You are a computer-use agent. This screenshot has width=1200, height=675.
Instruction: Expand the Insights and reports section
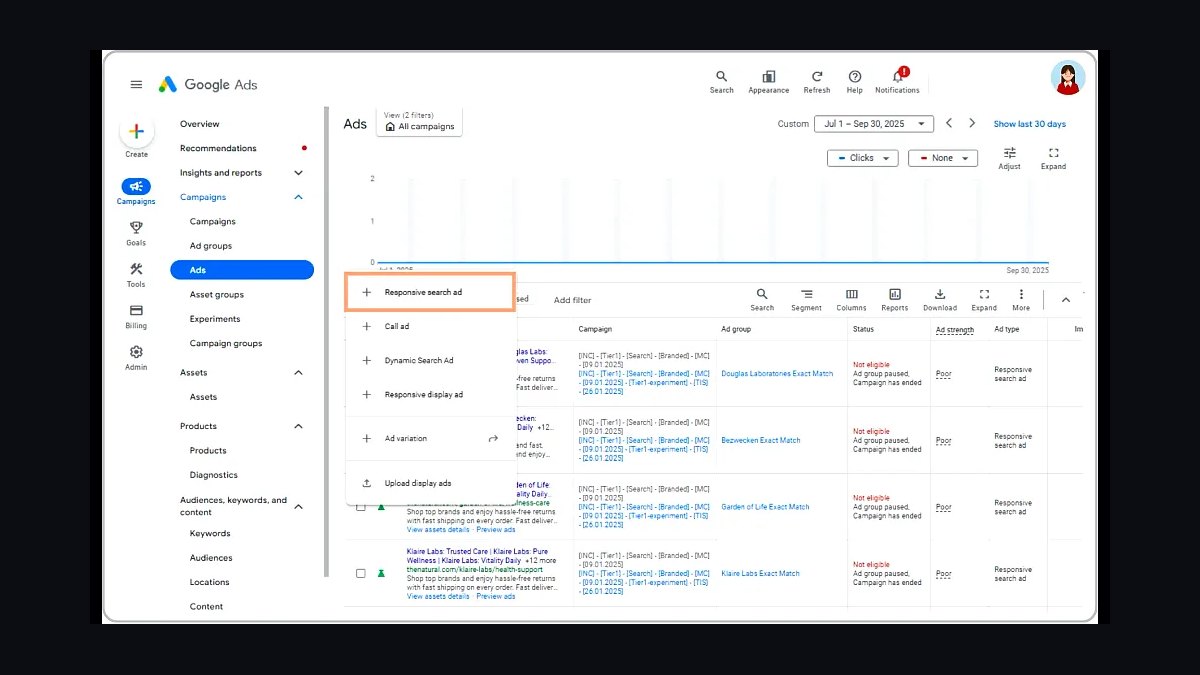click(299, 173)
